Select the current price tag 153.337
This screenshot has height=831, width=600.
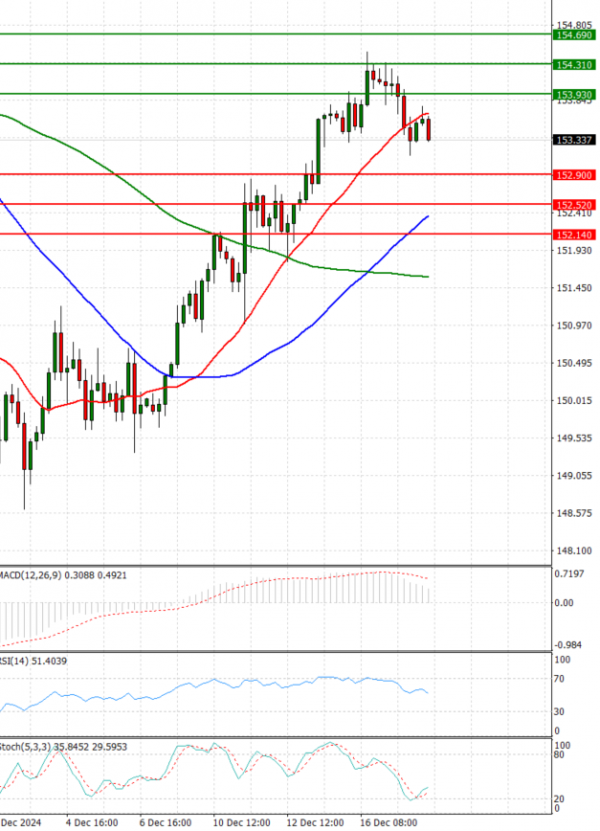pyautogui.click(x=572, y=140)
